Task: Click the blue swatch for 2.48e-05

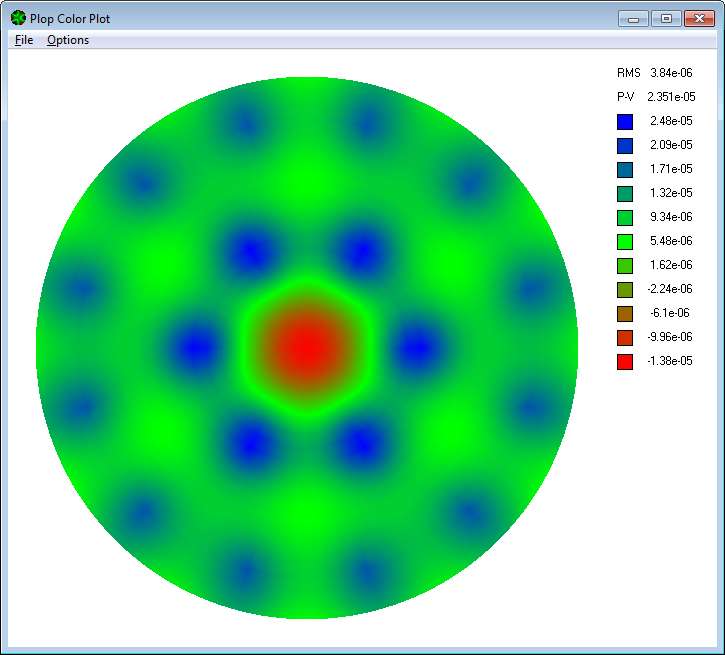Action: (x=625, y=122)
